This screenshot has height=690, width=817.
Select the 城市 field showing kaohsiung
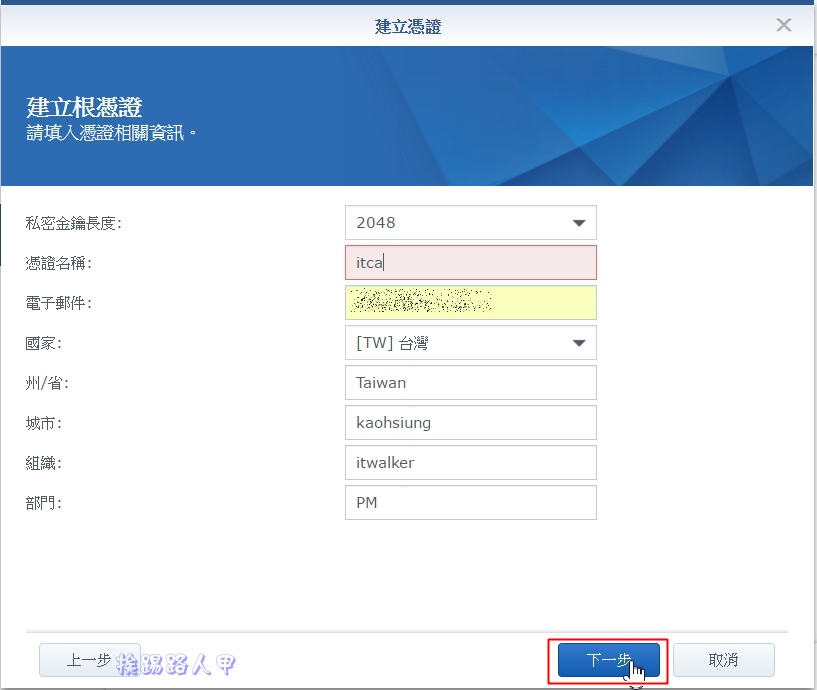(x=471, y=423)
